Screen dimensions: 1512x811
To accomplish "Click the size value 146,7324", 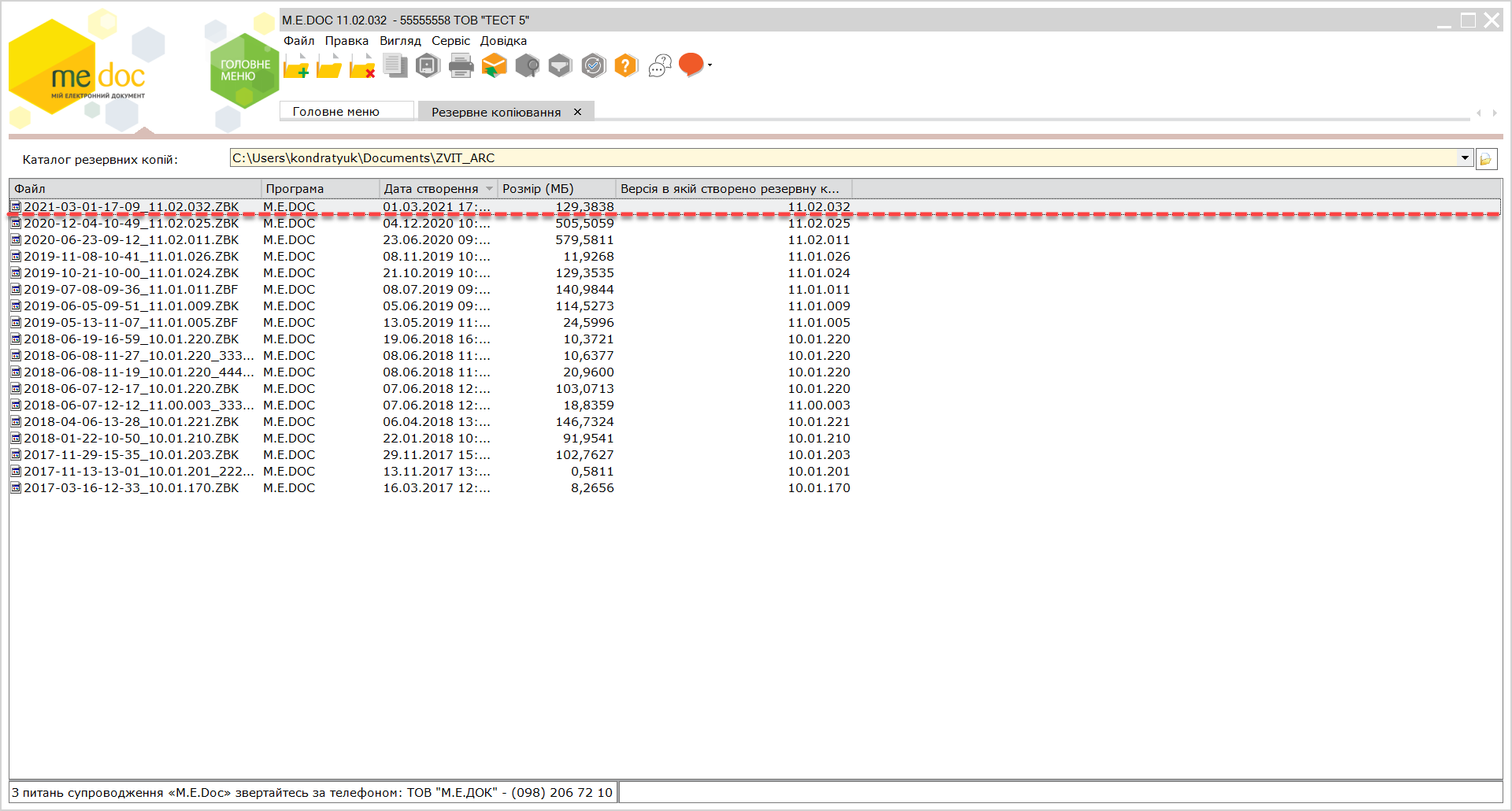I will tap(584, 422).
